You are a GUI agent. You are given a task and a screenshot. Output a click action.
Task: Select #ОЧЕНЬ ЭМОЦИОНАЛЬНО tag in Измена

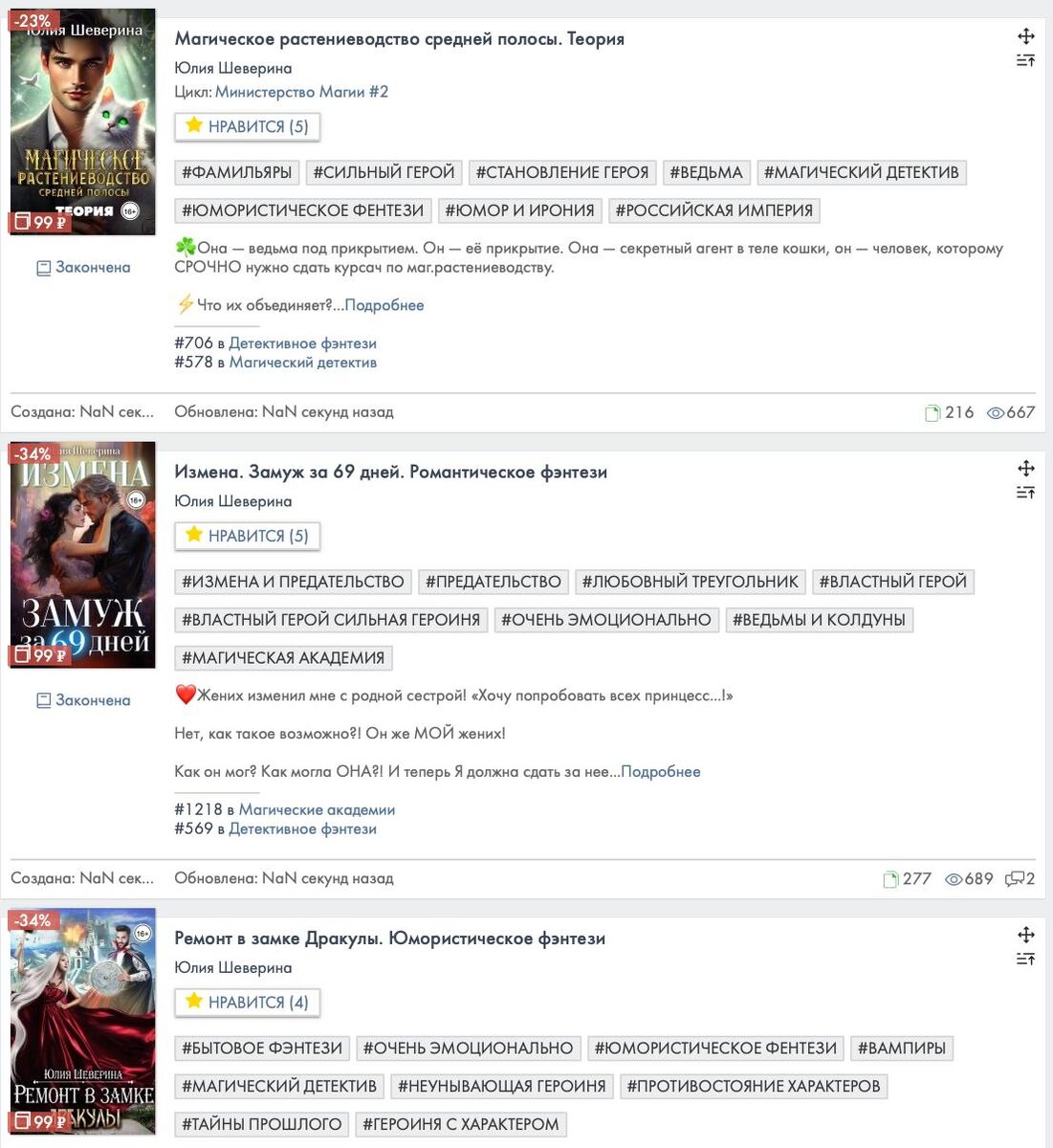606,620
